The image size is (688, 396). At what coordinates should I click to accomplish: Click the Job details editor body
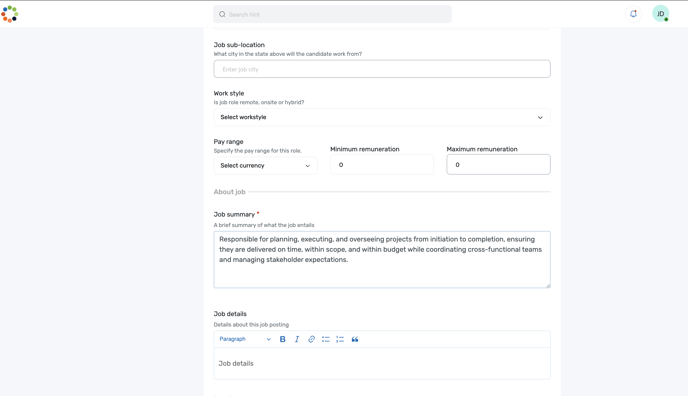pos(382,363)
